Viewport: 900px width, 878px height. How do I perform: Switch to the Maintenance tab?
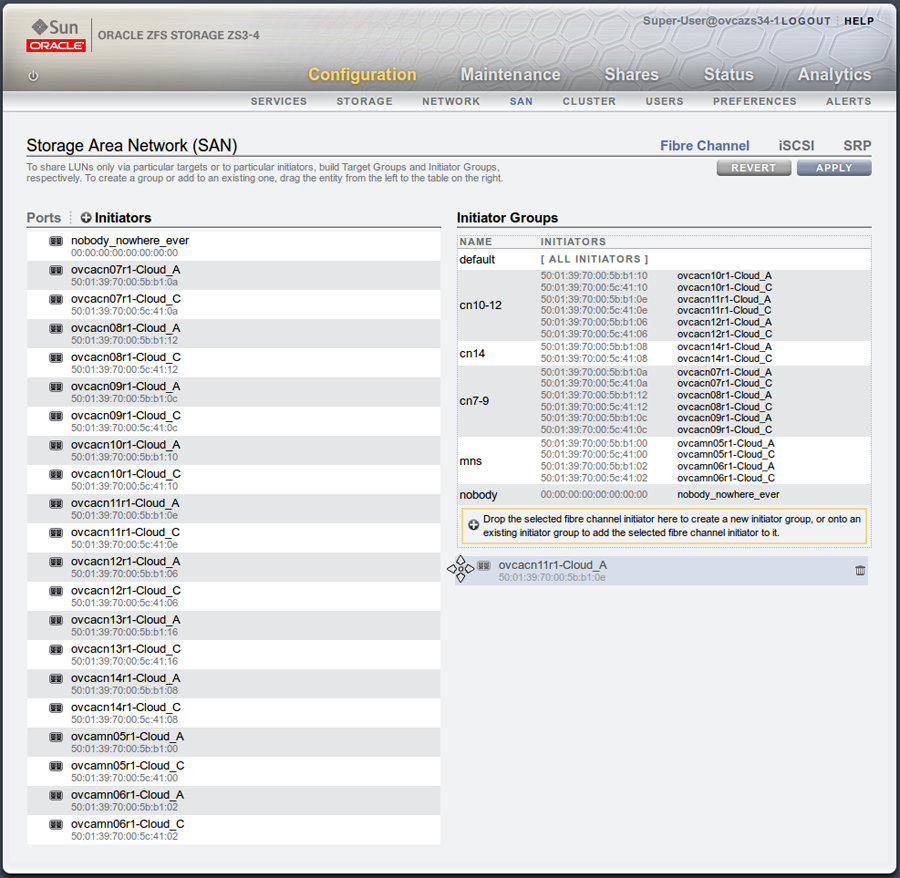click(510, 74)
